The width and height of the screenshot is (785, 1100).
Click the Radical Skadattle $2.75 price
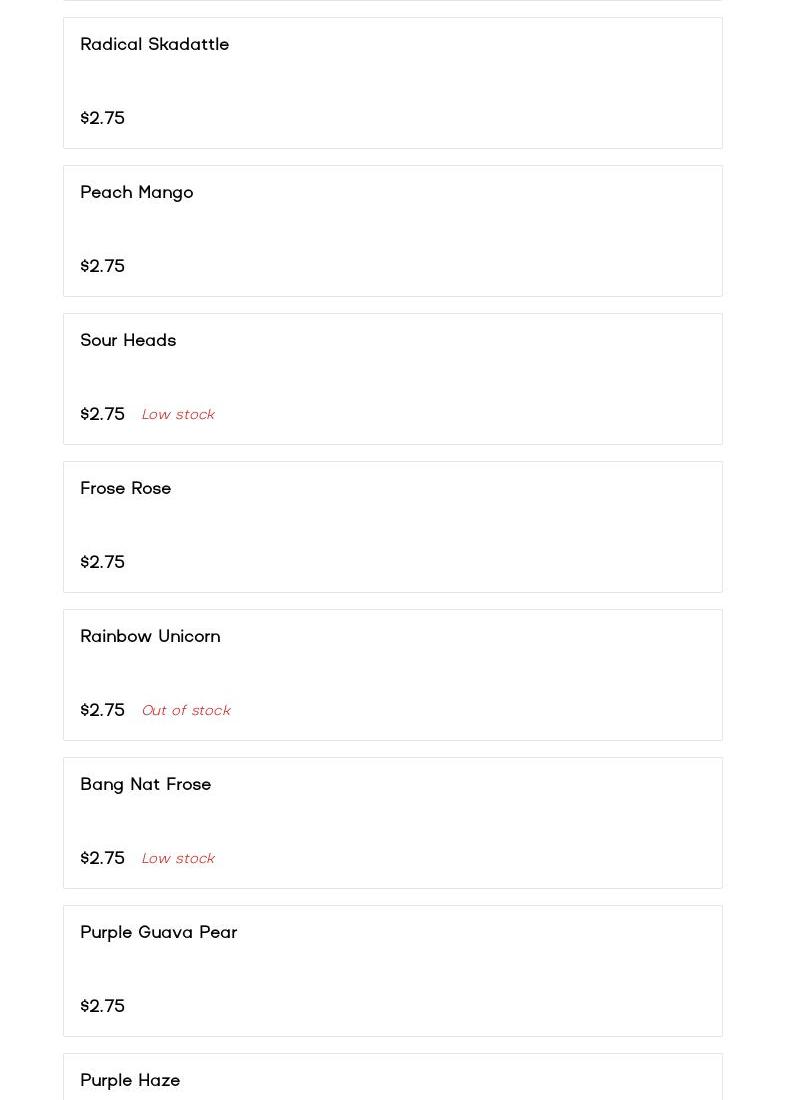pyautogui.click(x=102, y=118)
